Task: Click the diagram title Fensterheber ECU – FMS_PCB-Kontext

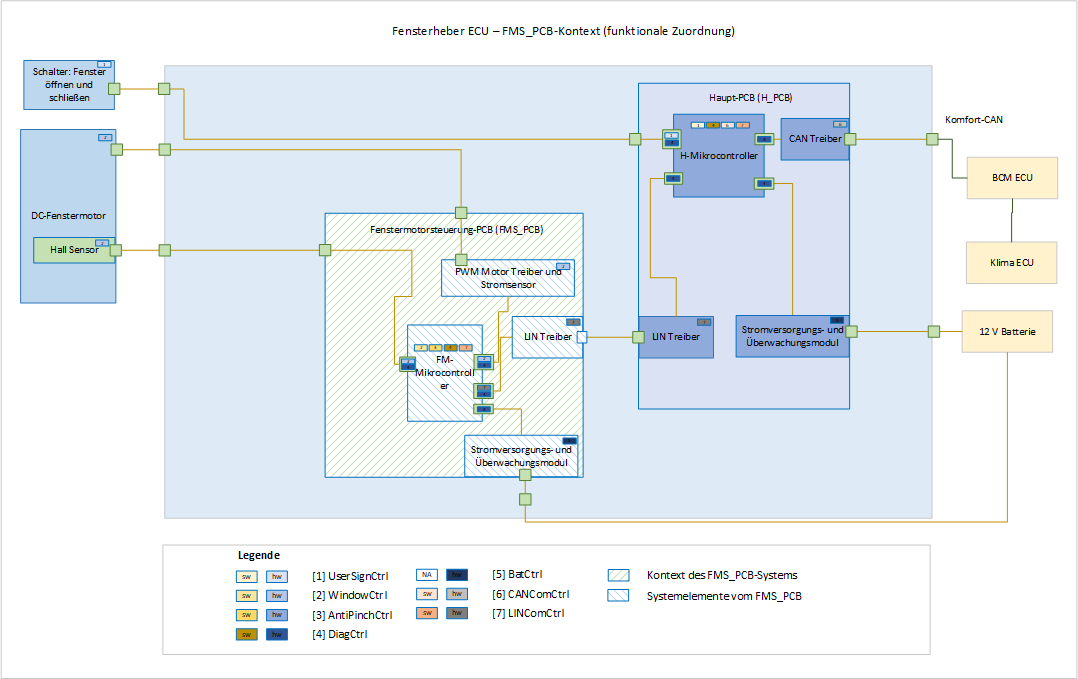Action: tap(563, 31)
